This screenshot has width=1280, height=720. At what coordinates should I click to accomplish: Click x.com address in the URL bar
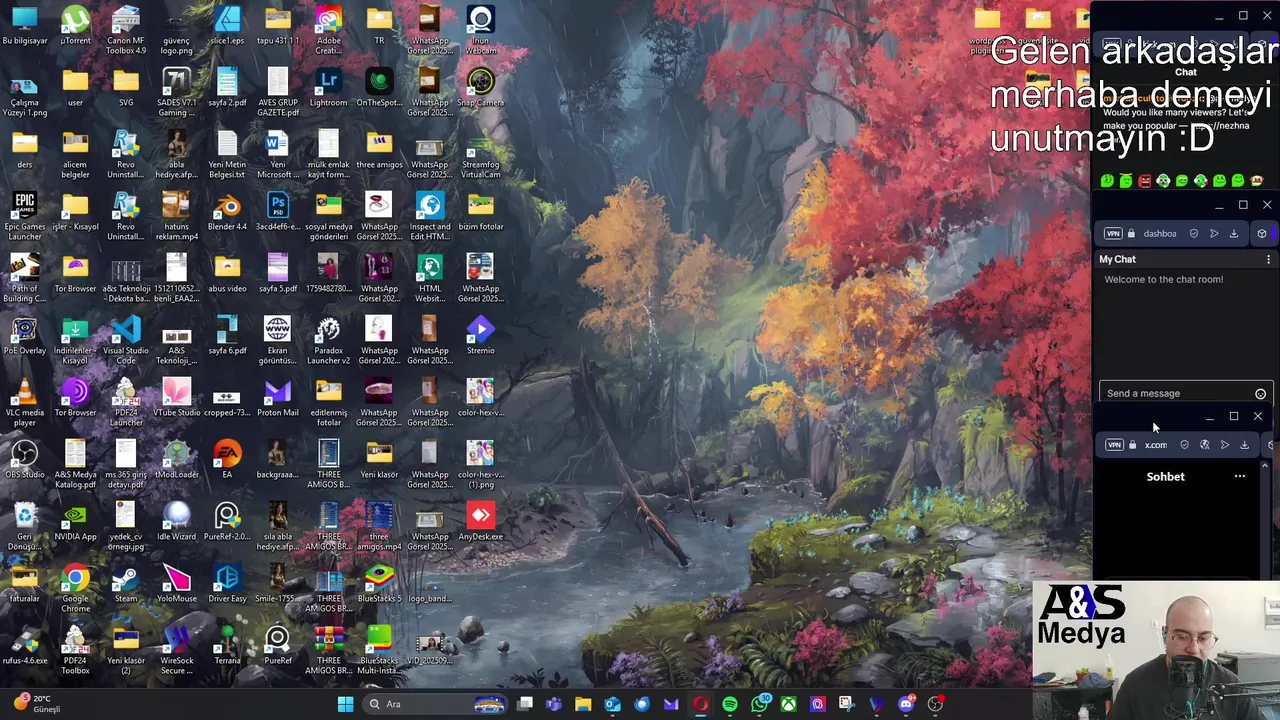1156,444
